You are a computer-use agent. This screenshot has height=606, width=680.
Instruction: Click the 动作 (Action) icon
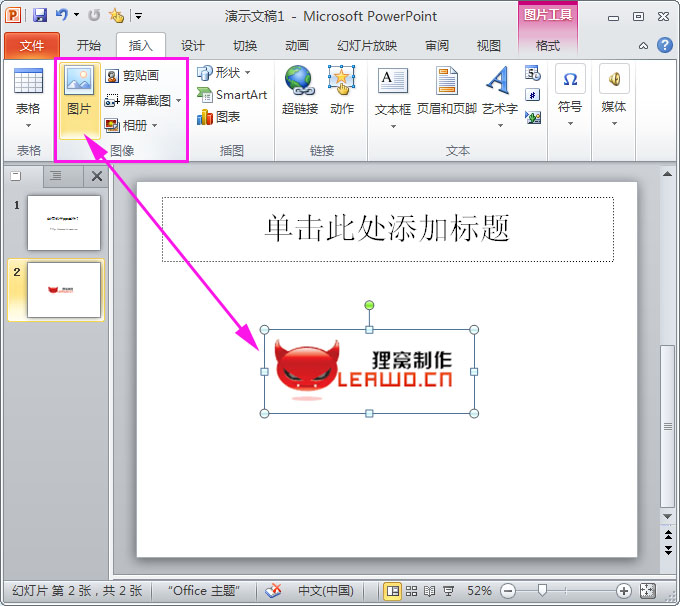coord(342,80)
